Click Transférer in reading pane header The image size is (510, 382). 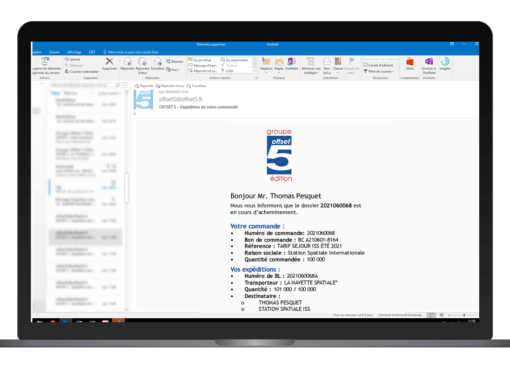click(x=196, y=86)
